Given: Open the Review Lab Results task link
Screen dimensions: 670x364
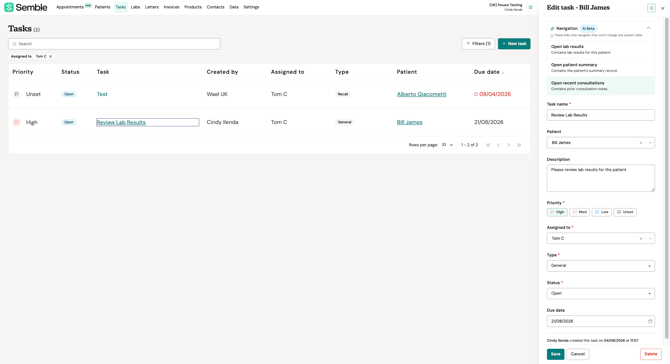Looking at the screenshot, I should click(x=121, y=123).
